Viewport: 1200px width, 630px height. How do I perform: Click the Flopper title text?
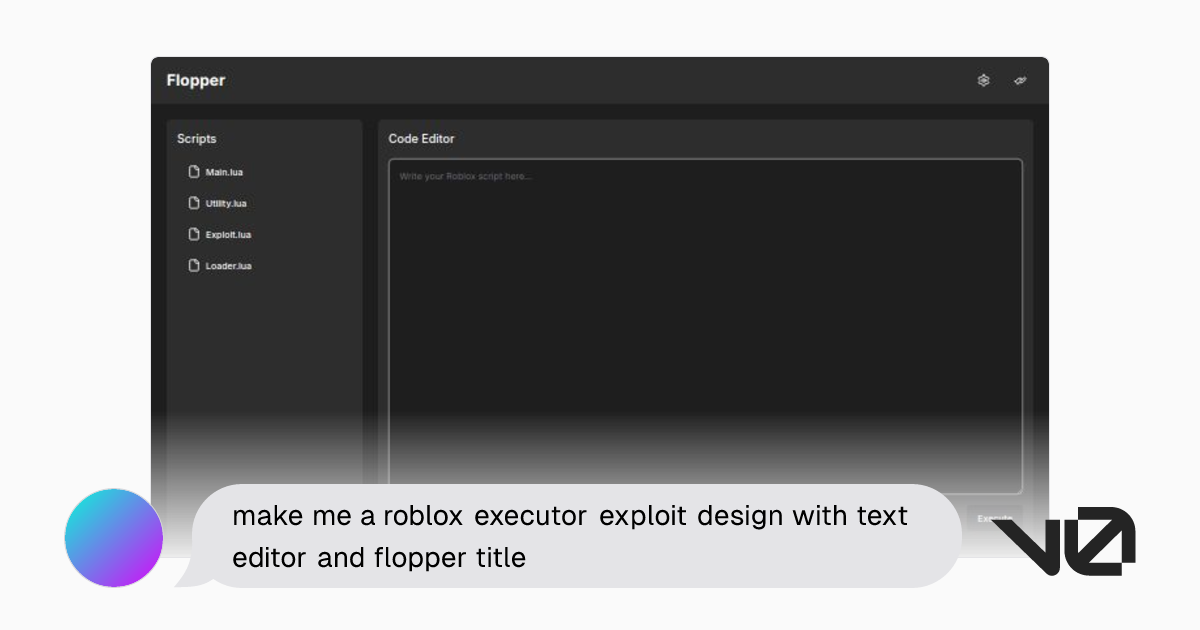coord(196,81)
